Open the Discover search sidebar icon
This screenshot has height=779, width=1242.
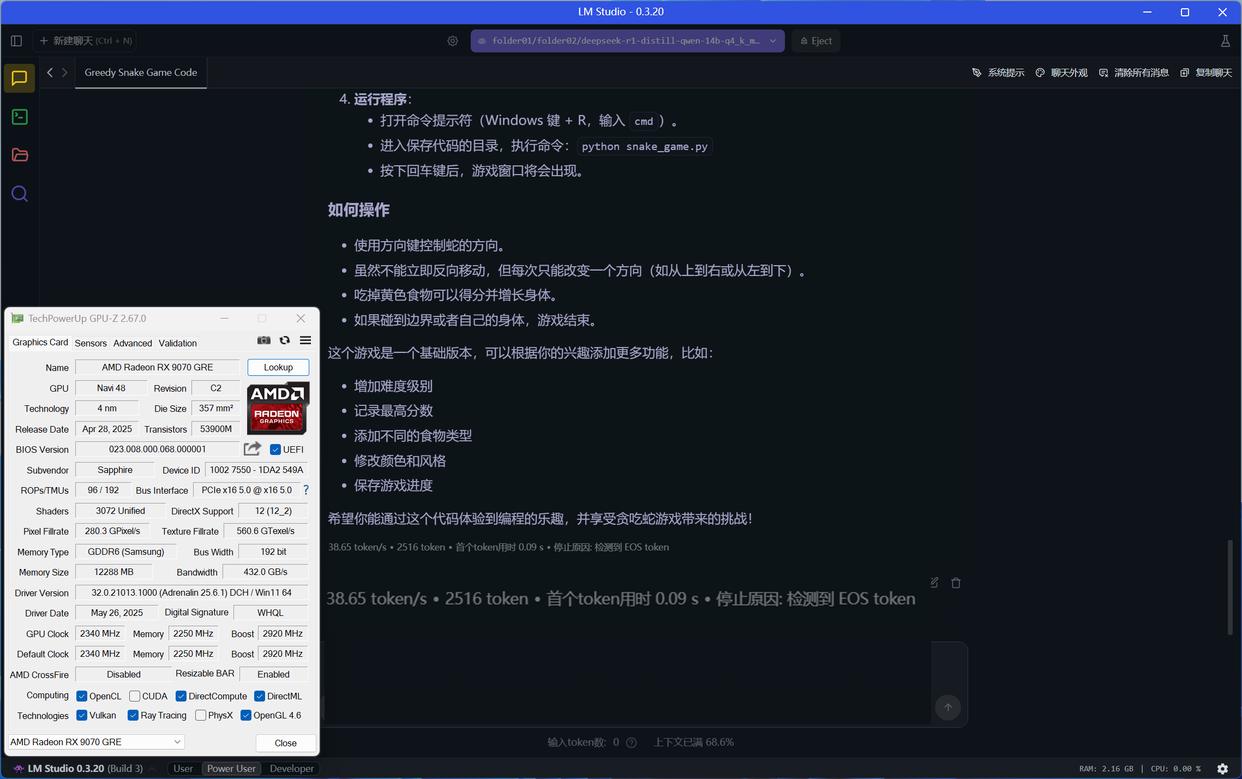coord(19,194)
